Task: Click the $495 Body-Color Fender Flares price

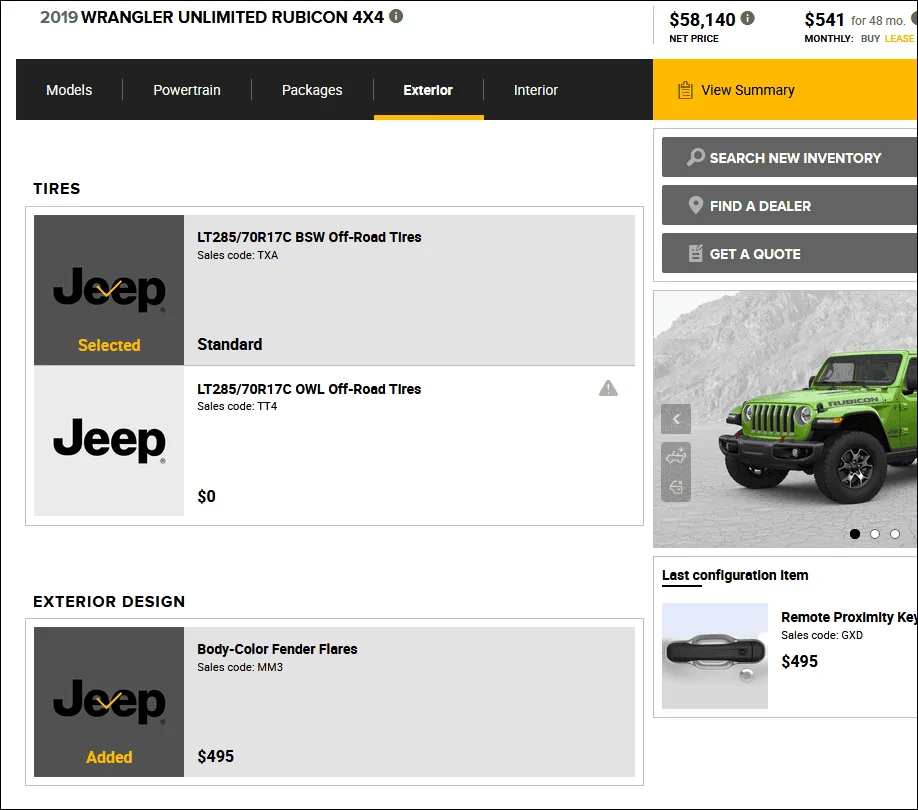Action: click(x=215, y=756)
